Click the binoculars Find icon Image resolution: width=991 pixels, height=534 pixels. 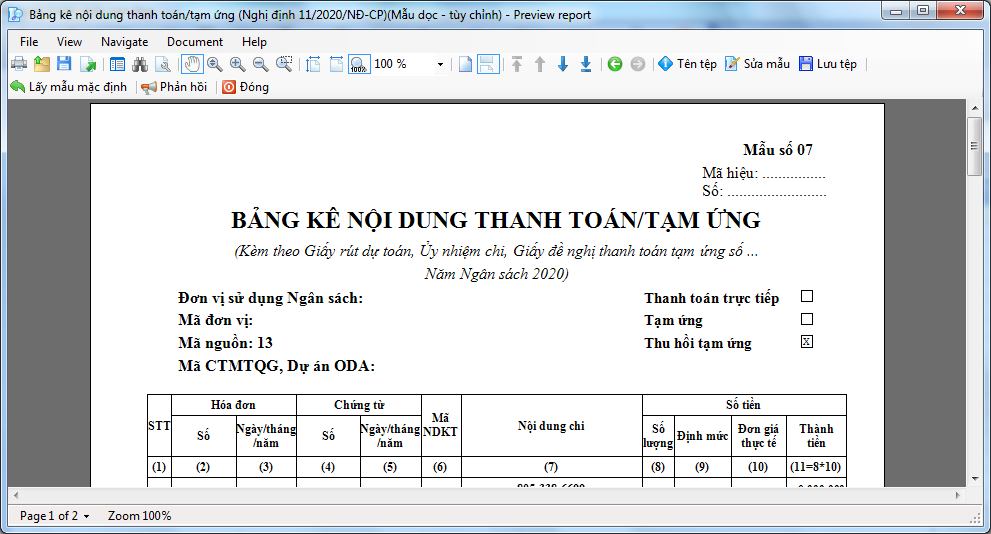140,64
